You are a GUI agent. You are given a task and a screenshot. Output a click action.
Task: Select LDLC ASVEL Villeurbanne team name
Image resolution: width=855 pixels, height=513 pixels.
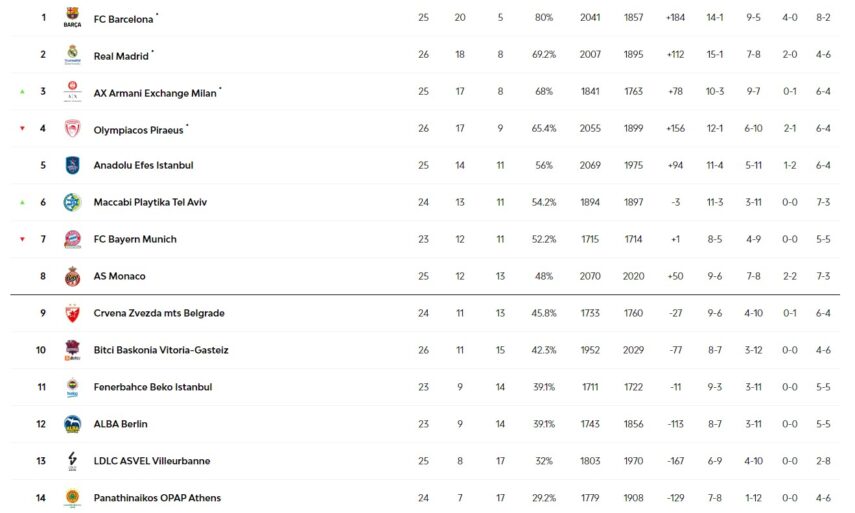coord(151,461)
